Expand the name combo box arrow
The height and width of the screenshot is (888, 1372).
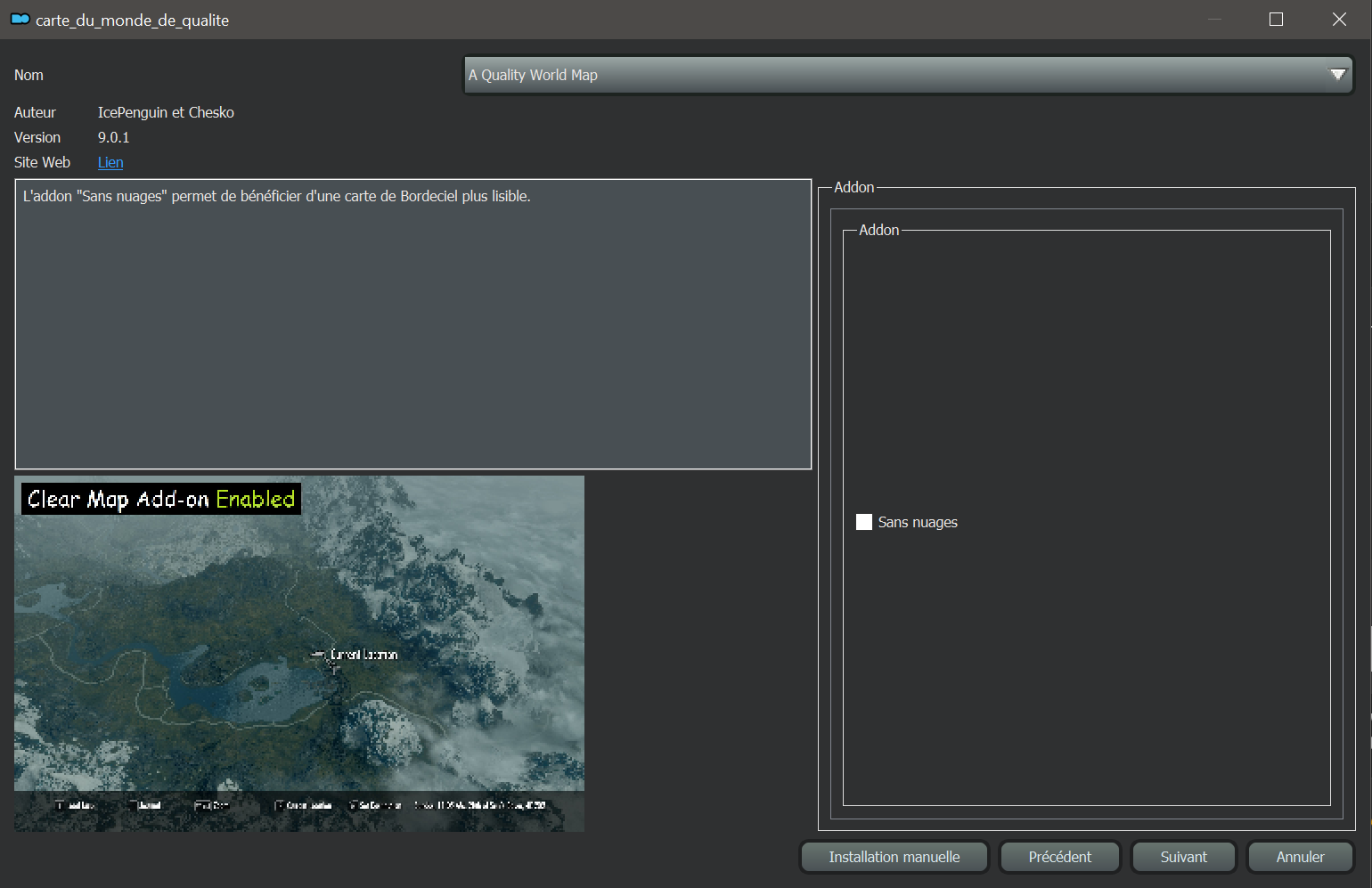pos(1337,75)
